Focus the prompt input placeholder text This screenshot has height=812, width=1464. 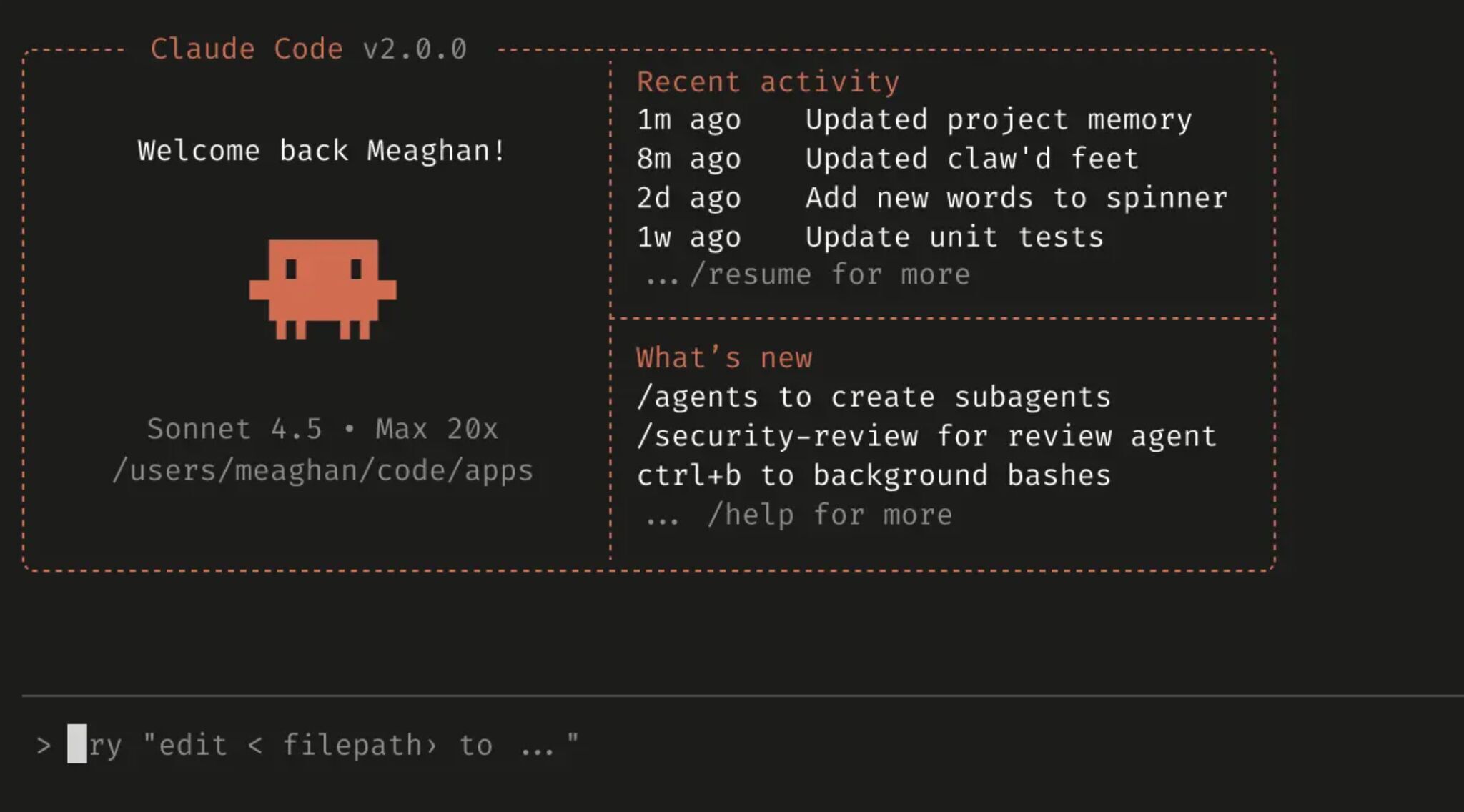tap(333, 745)
